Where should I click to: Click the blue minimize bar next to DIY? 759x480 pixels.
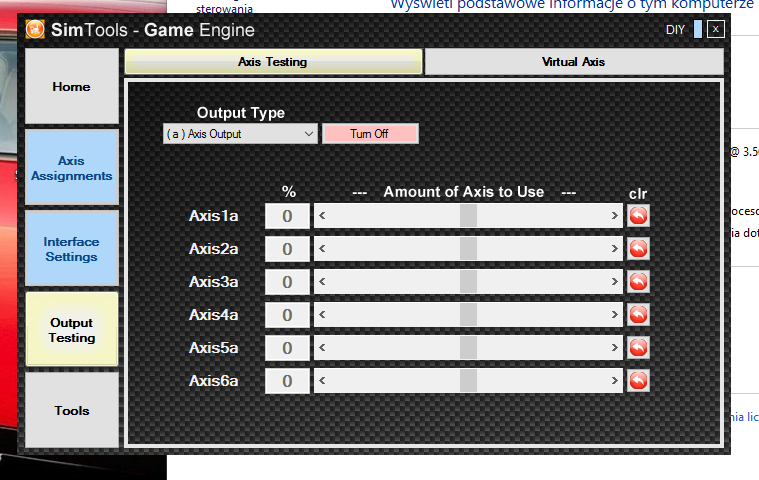tap(698, 29)
